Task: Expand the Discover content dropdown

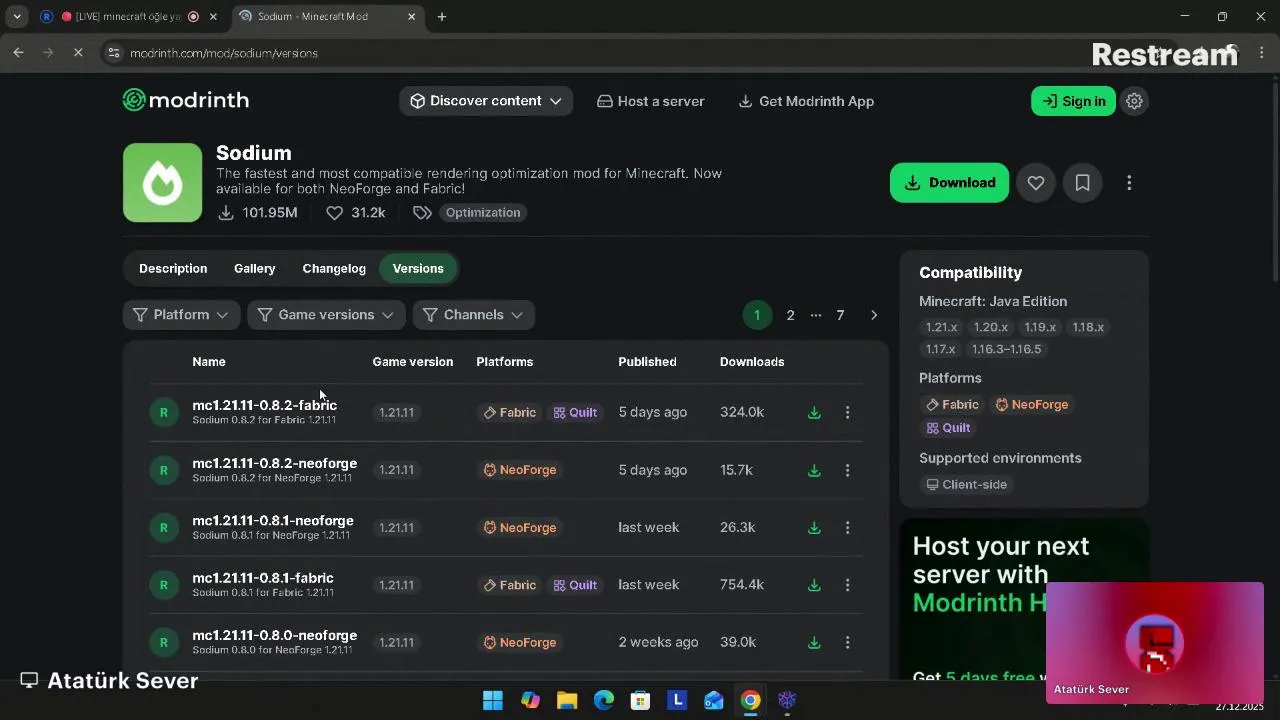Action: [x=486, y=101]
